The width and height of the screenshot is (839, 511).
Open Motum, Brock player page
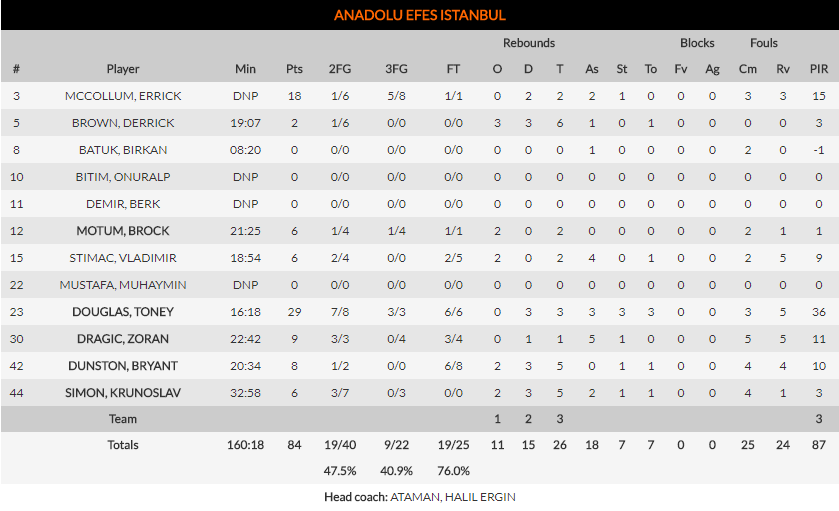pyautogui.click(x=123, y=231)
